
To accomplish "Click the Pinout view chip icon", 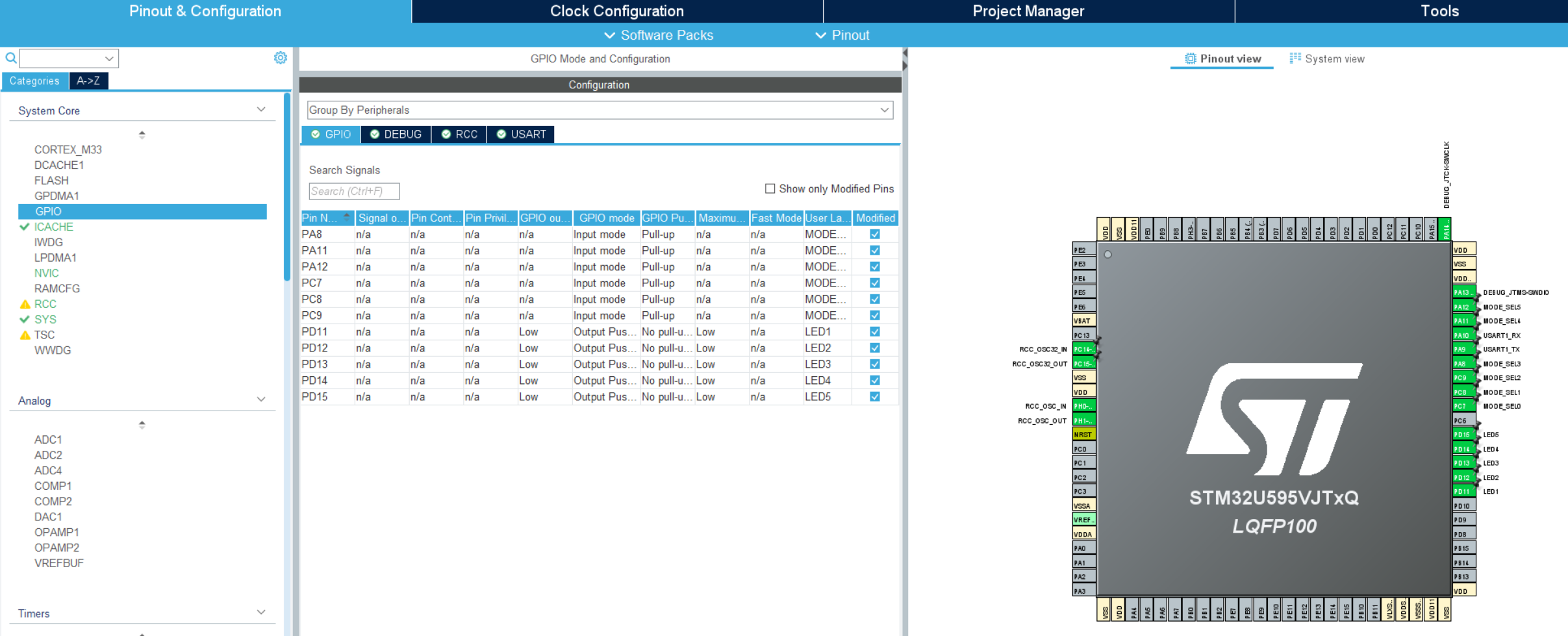I will [1190, 58].
